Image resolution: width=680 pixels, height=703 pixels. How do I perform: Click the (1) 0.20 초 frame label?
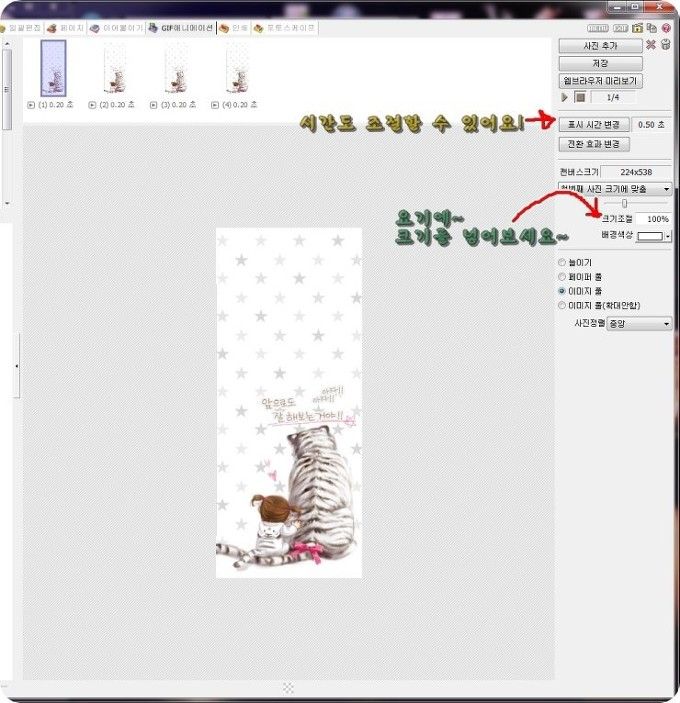point(56,105)
